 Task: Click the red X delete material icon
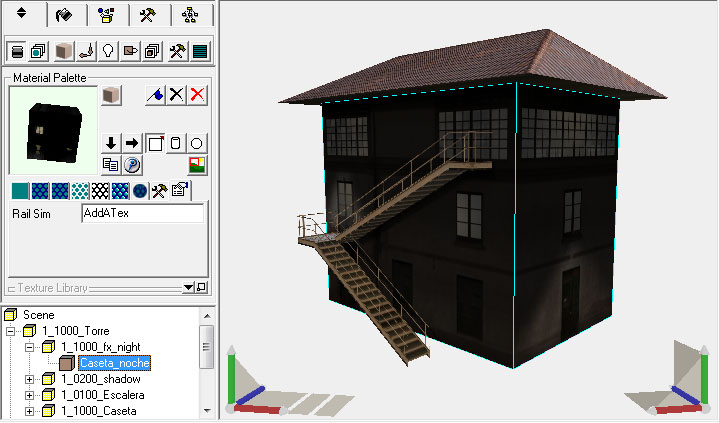(197, 94)
